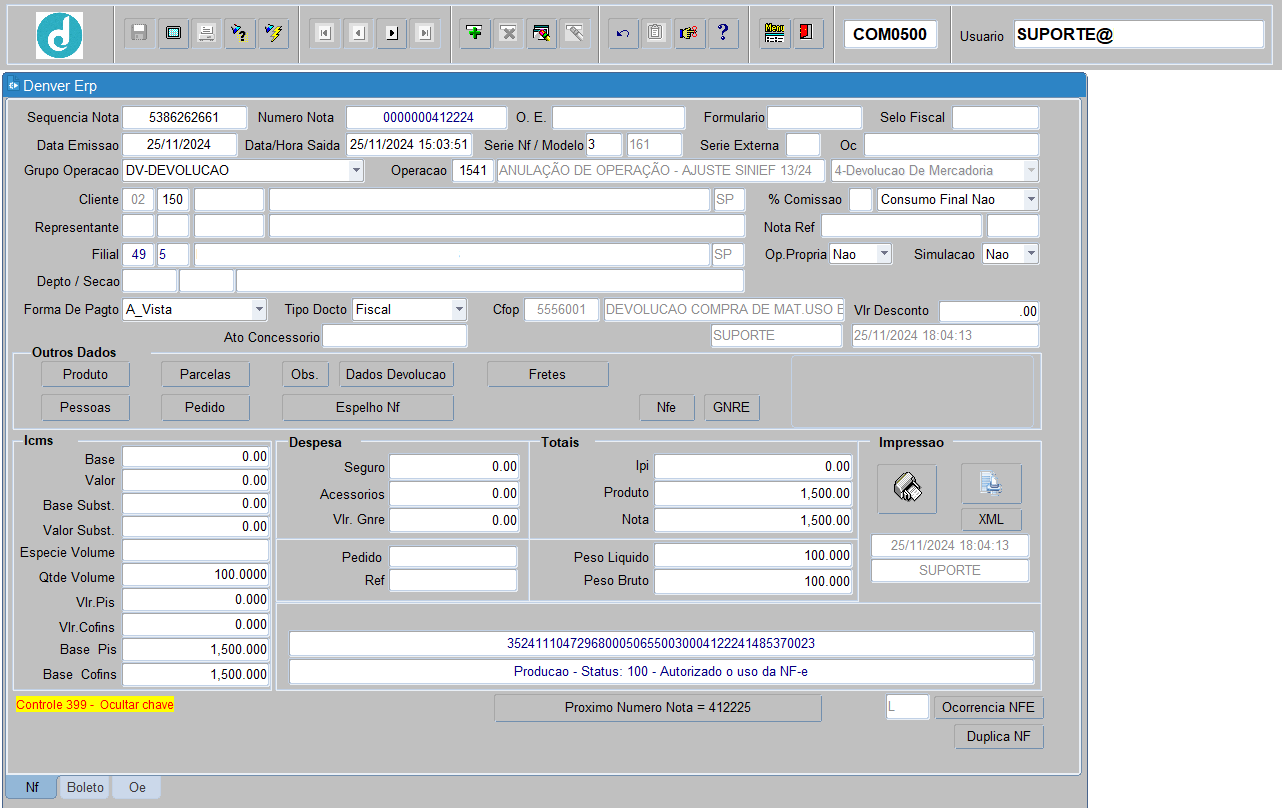Click the undo arrow icon in toolbar
1282x808 pixels.
tap(623, 33)
